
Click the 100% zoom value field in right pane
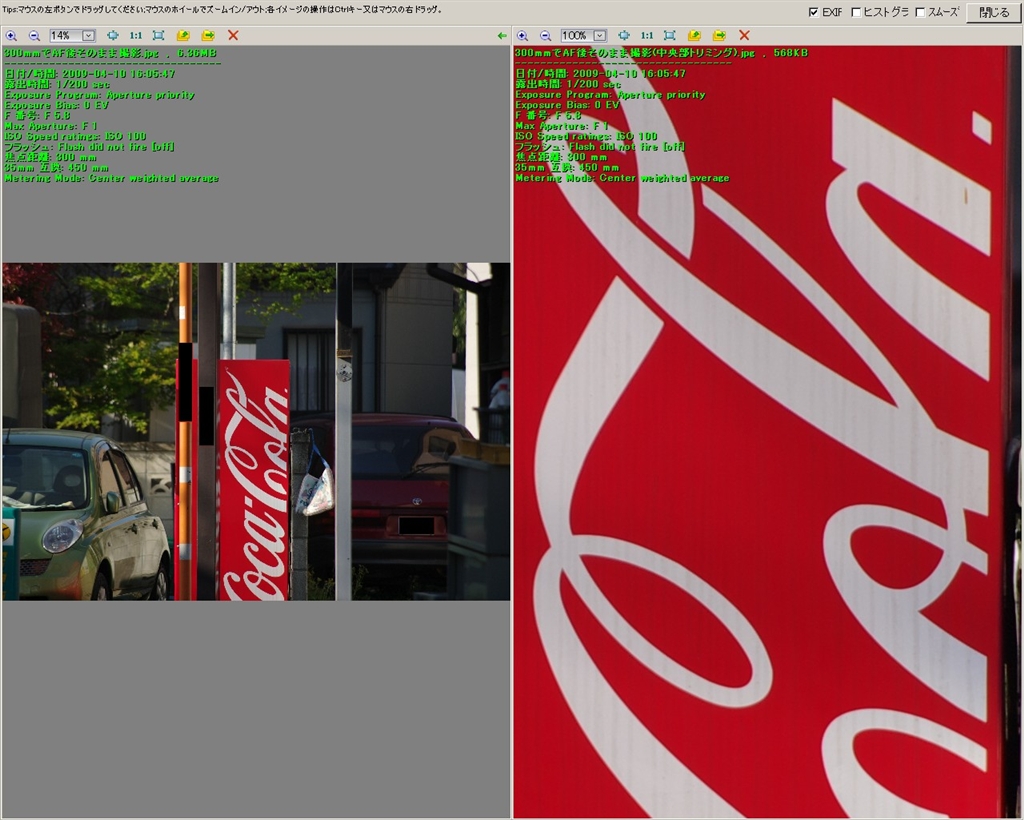pos(577,36)
